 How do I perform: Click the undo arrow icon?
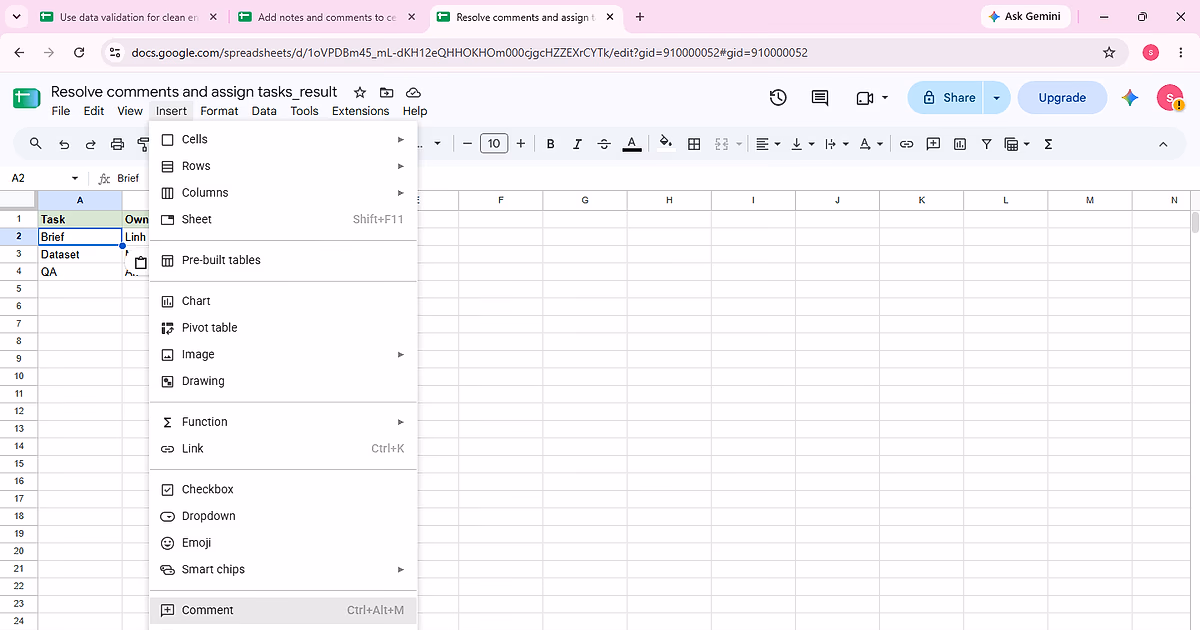click(64, 144)
